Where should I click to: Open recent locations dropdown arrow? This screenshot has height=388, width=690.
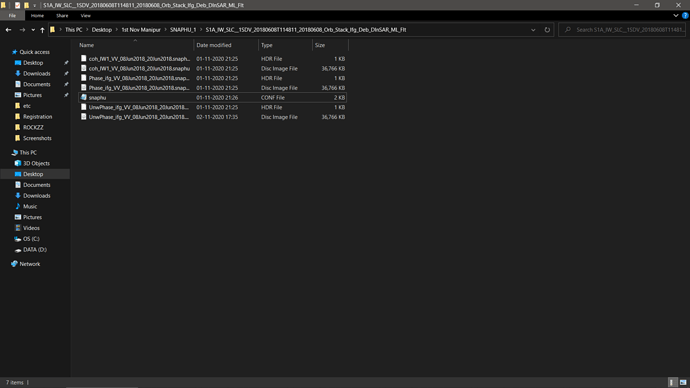coord(33,30)
